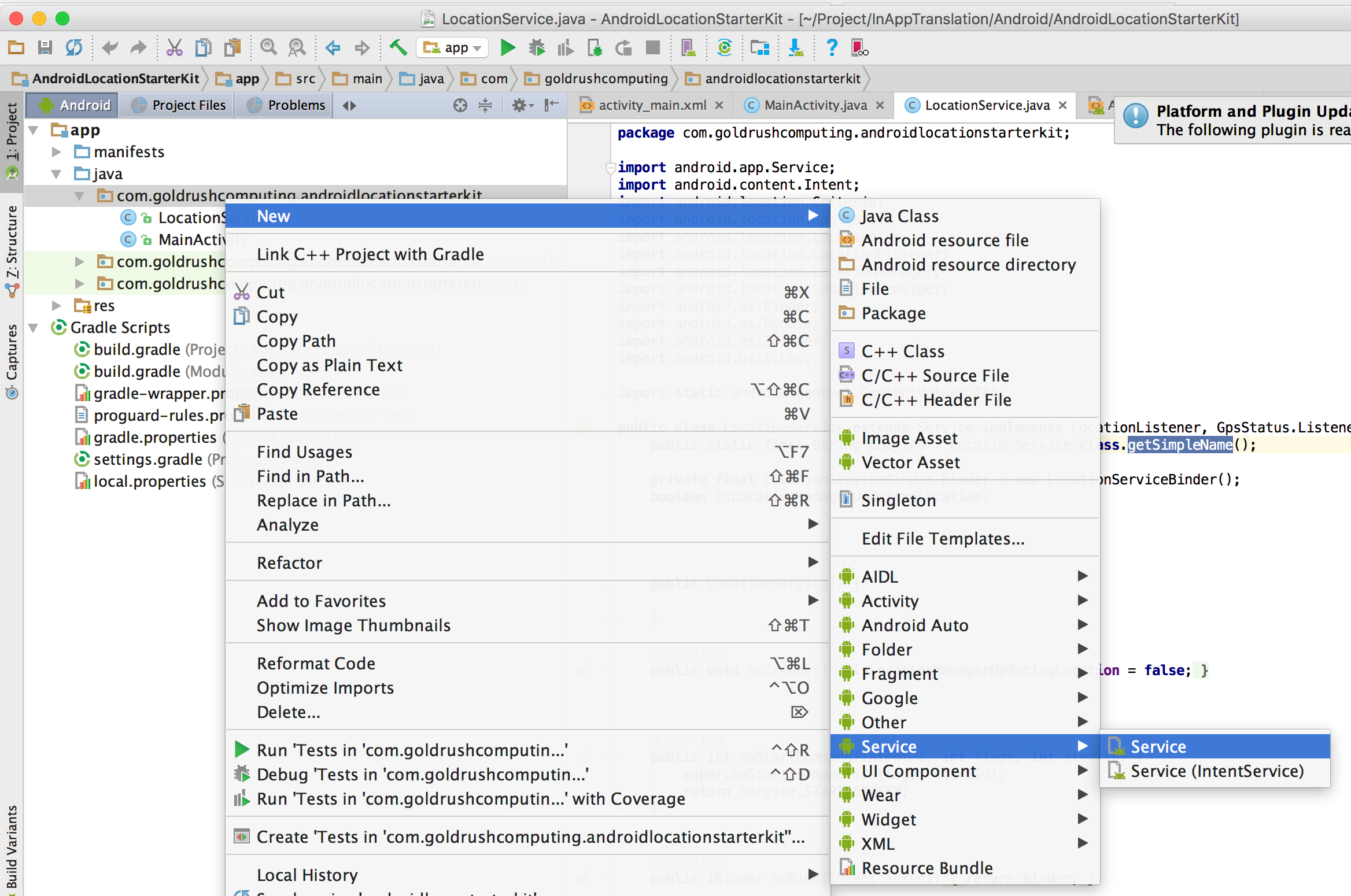Select the gradle.properties file in tree
Viewport: 1351px width, 896px height.
[154, 438]
